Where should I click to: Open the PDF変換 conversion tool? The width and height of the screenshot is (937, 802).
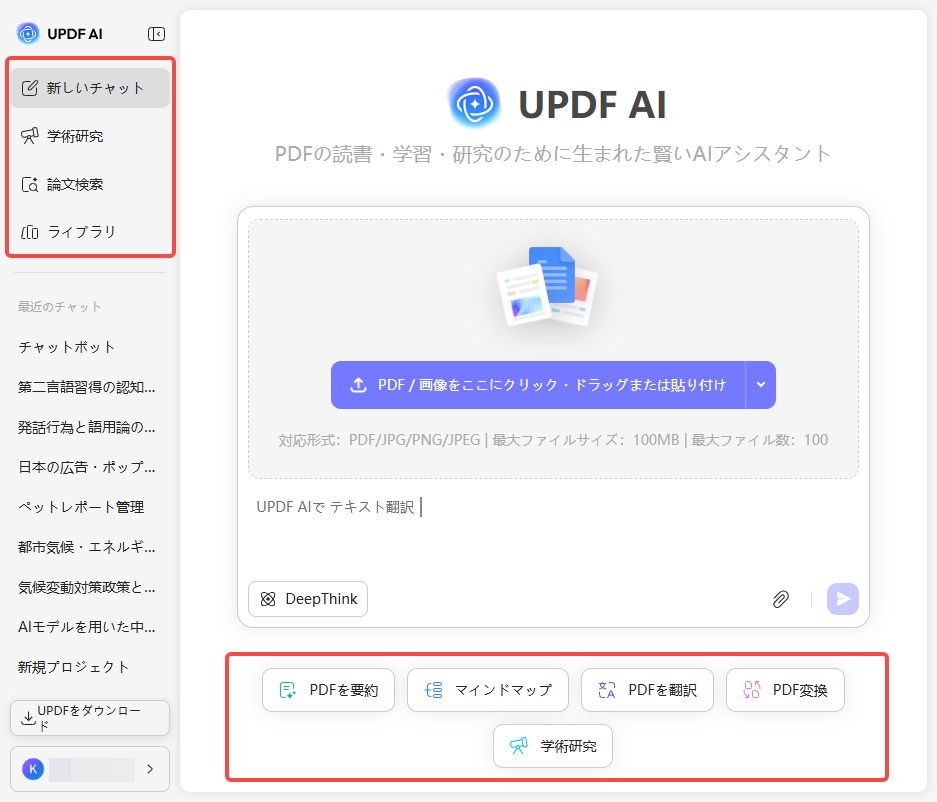785,689
